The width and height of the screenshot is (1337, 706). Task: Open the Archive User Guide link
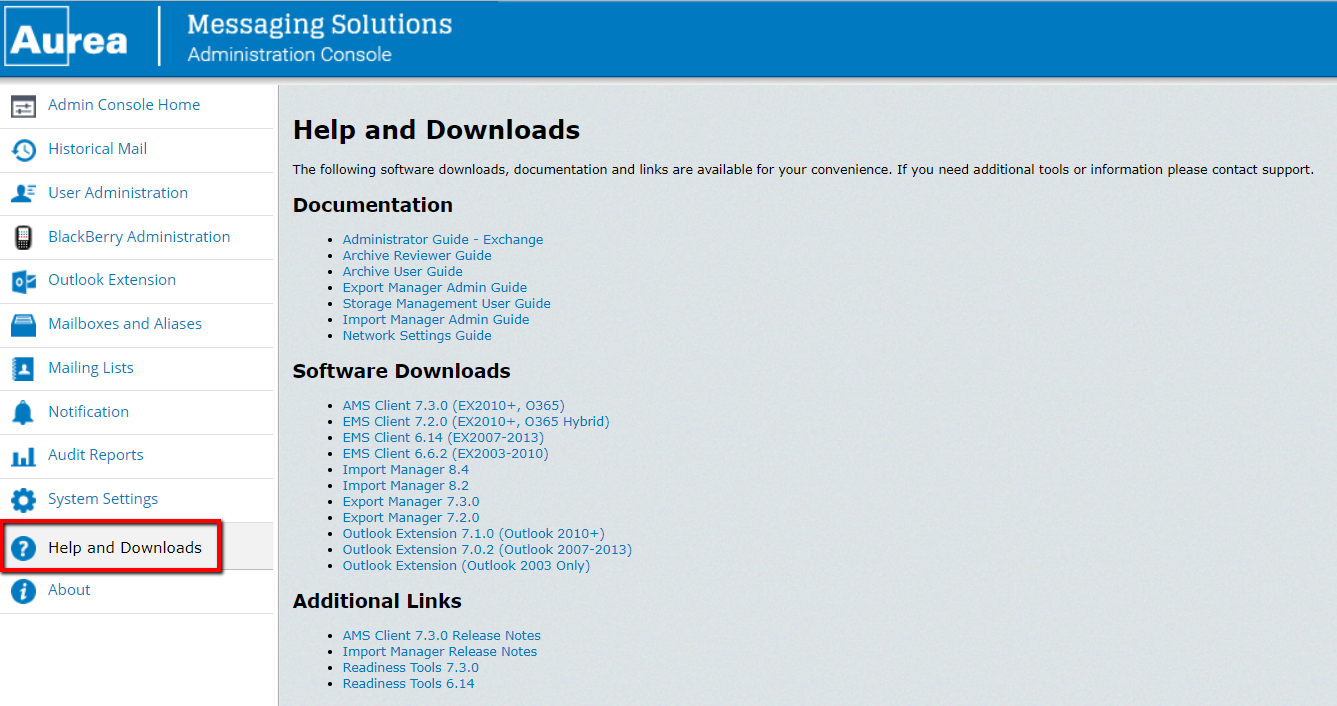point(403,272)
